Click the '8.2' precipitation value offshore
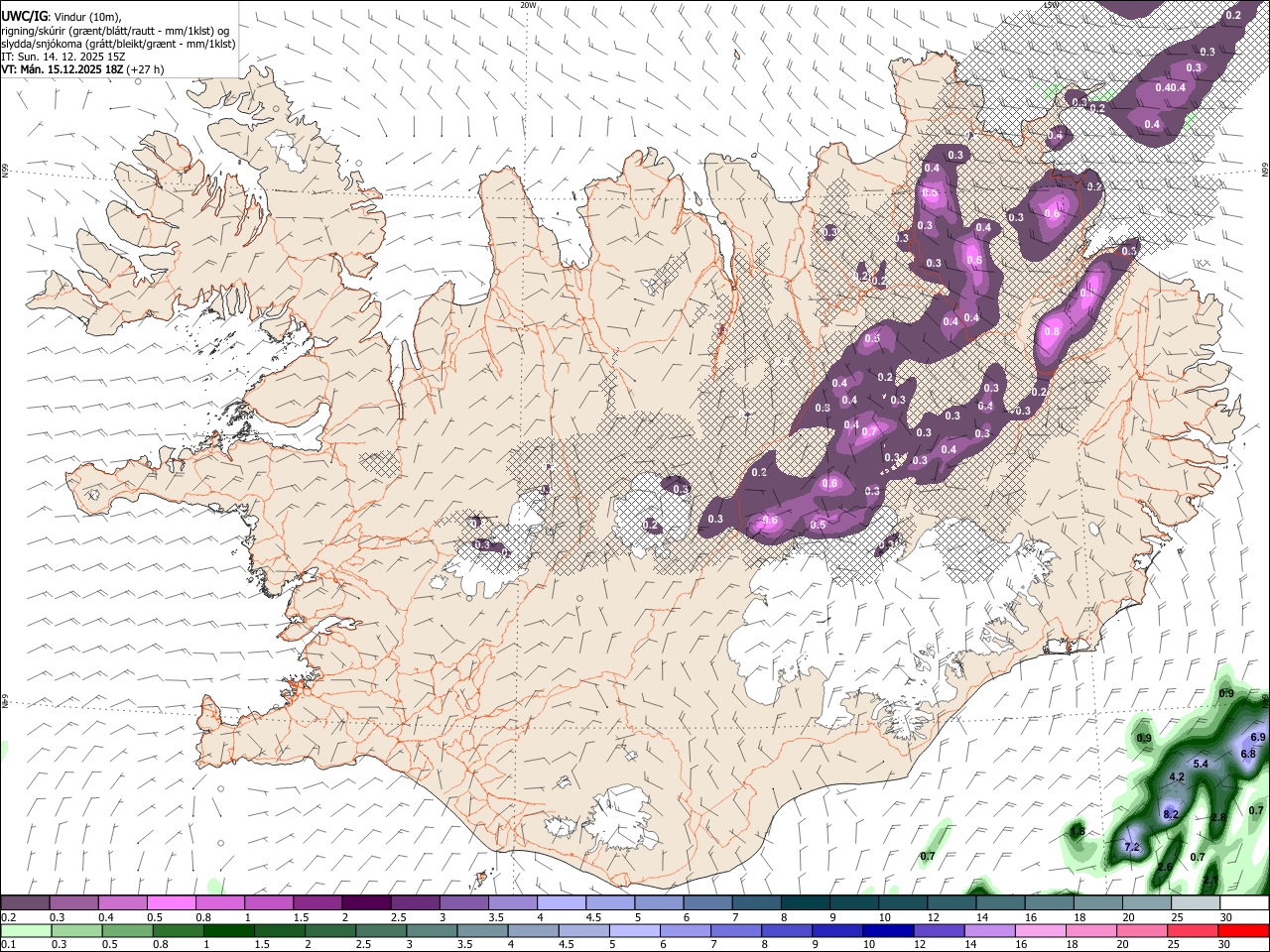The image size is (1270, 952). point(1171,815)
